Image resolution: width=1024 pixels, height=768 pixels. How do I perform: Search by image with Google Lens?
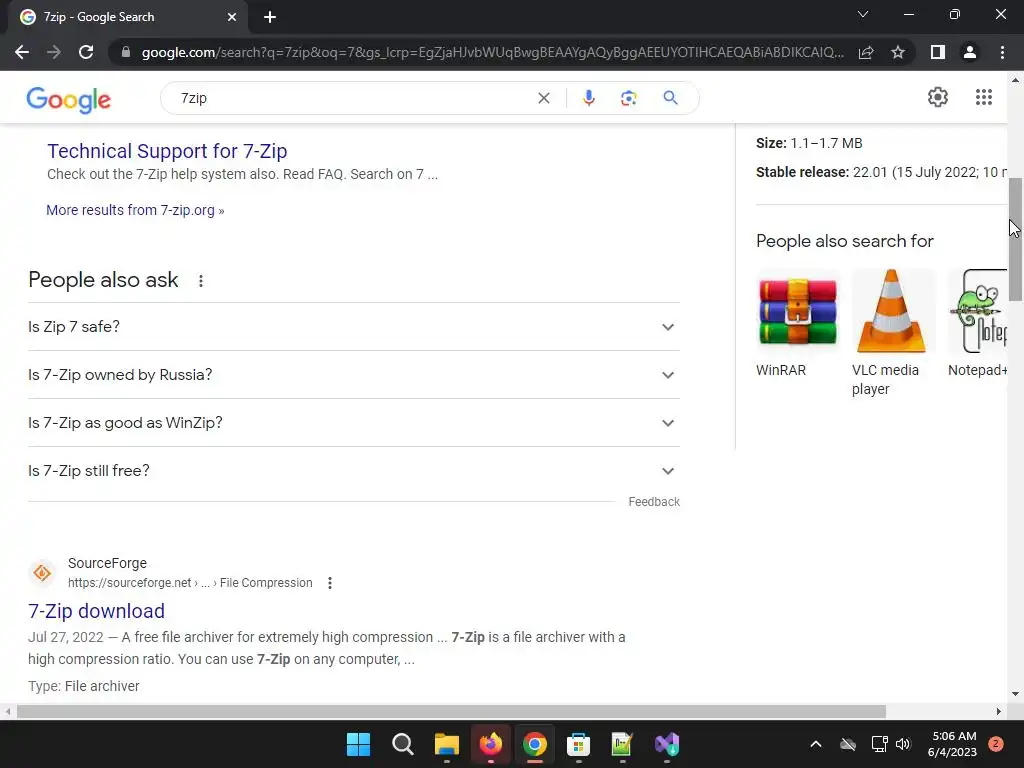tap(628, 98)
